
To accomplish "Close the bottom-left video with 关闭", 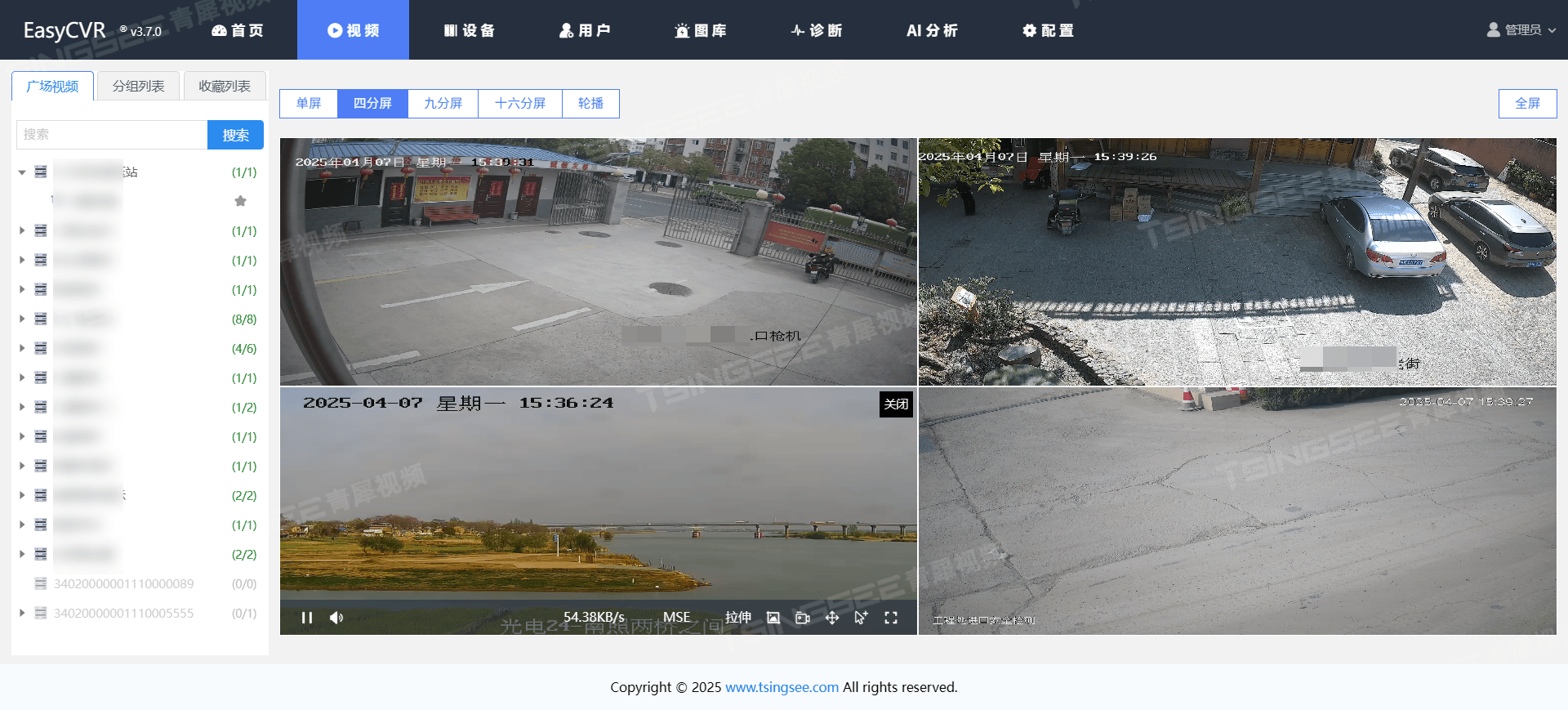I will 896,404.
